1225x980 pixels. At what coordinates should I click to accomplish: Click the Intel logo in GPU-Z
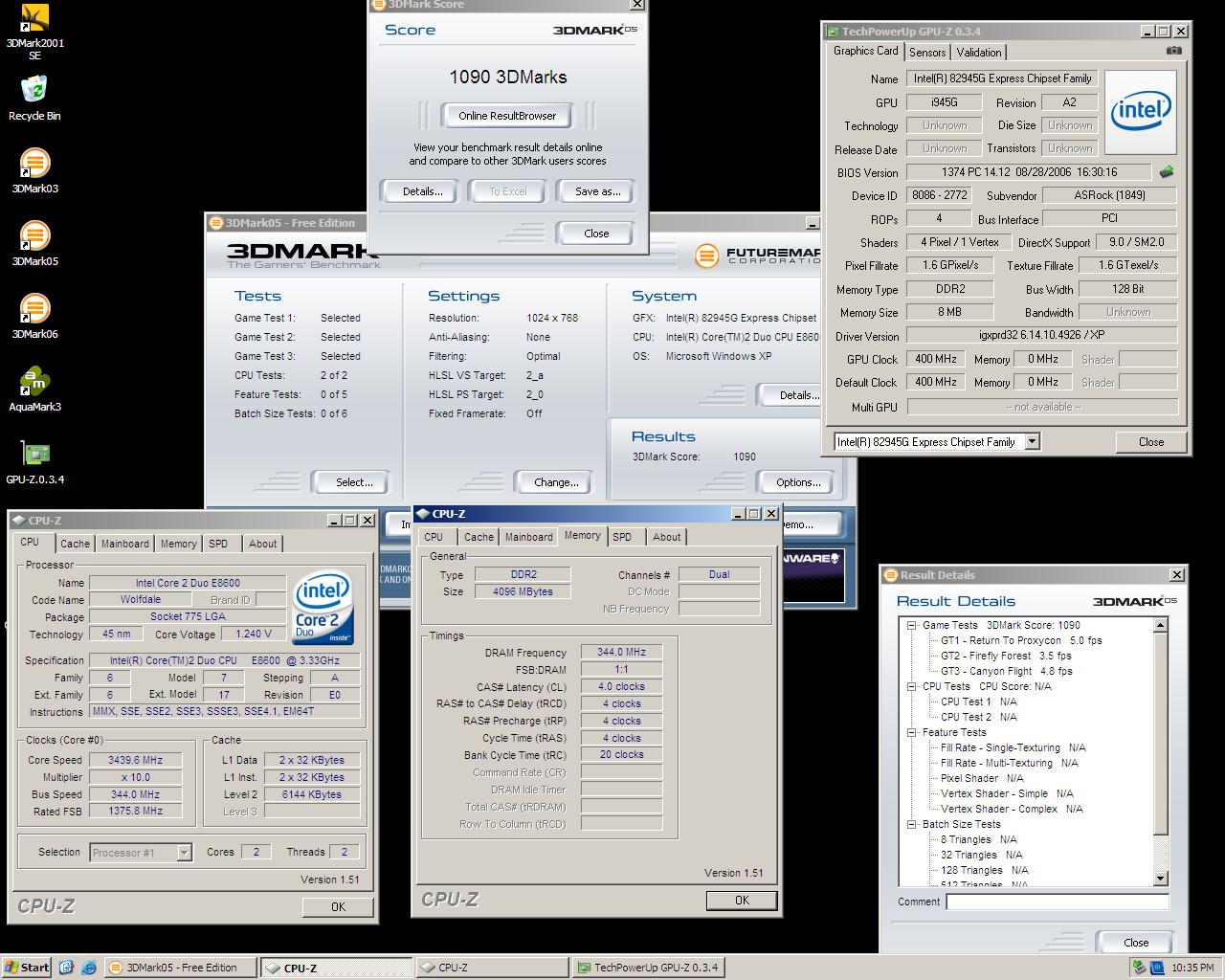pyautogui.click(x=1141, y=111)
